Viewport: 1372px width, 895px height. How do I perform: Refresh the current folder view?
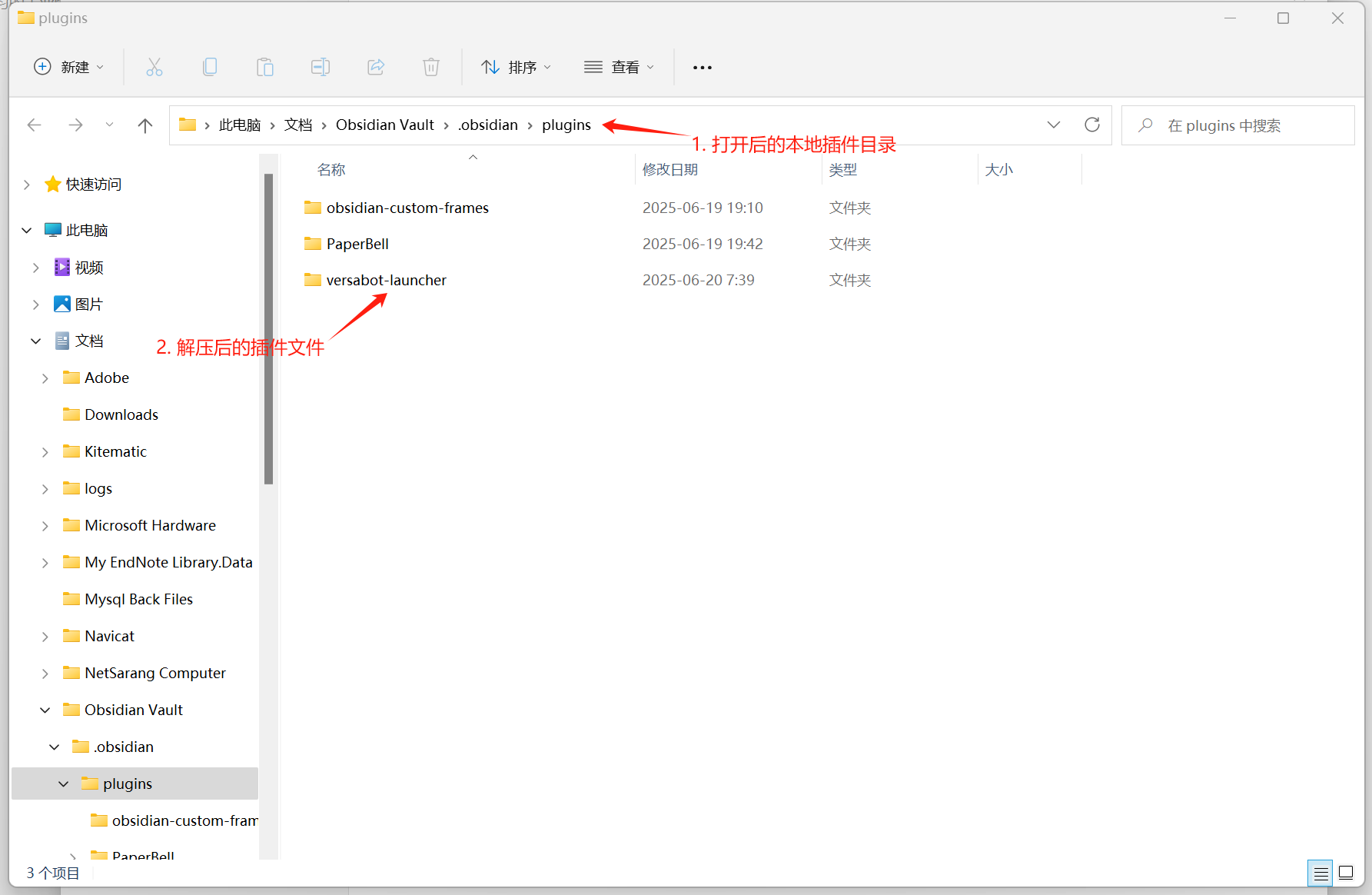[1091, 125]
